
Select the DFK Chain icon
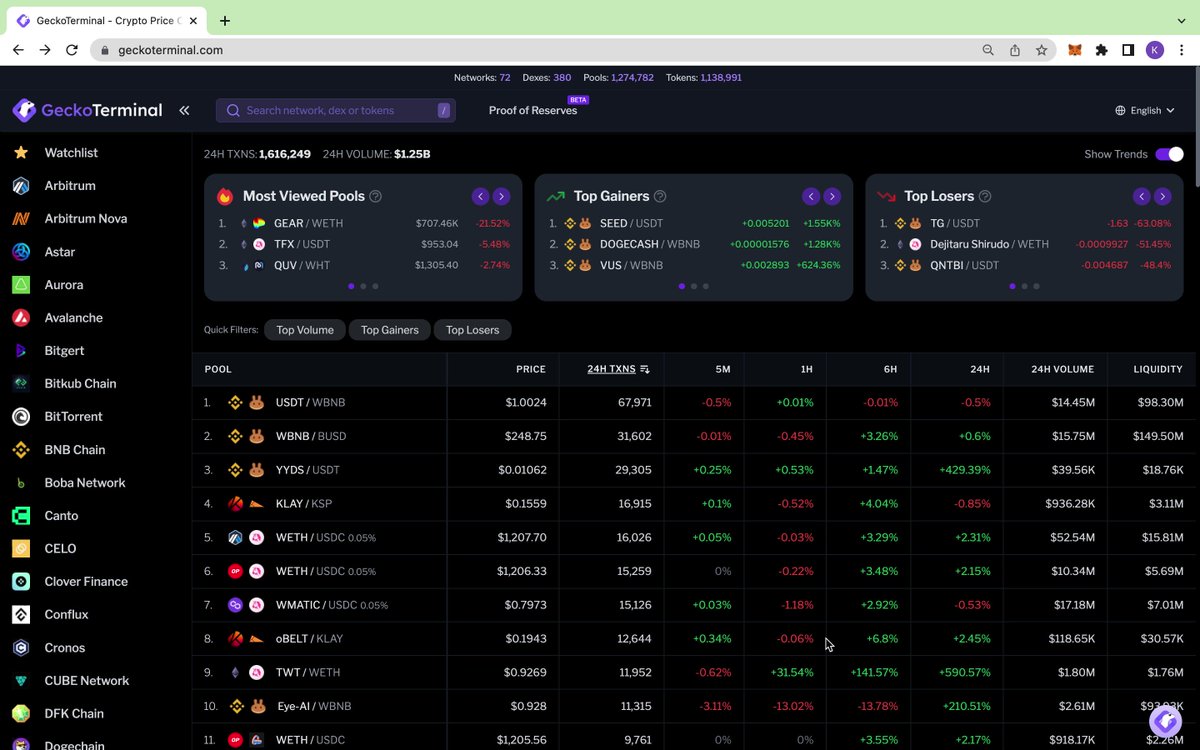(21, 714)
